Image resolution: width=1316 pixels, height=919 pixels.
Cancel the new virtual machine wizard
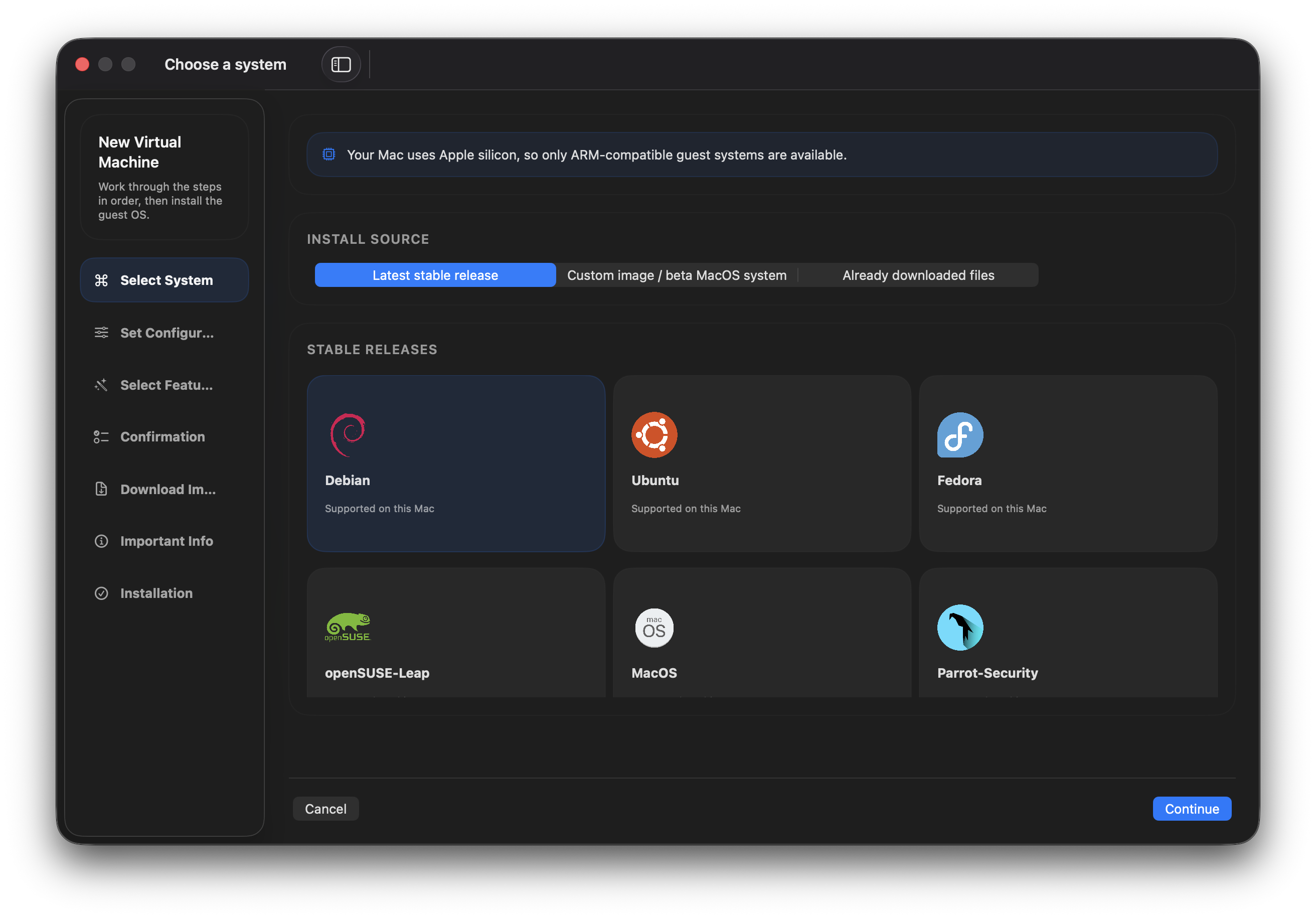(x=325, y=808)
